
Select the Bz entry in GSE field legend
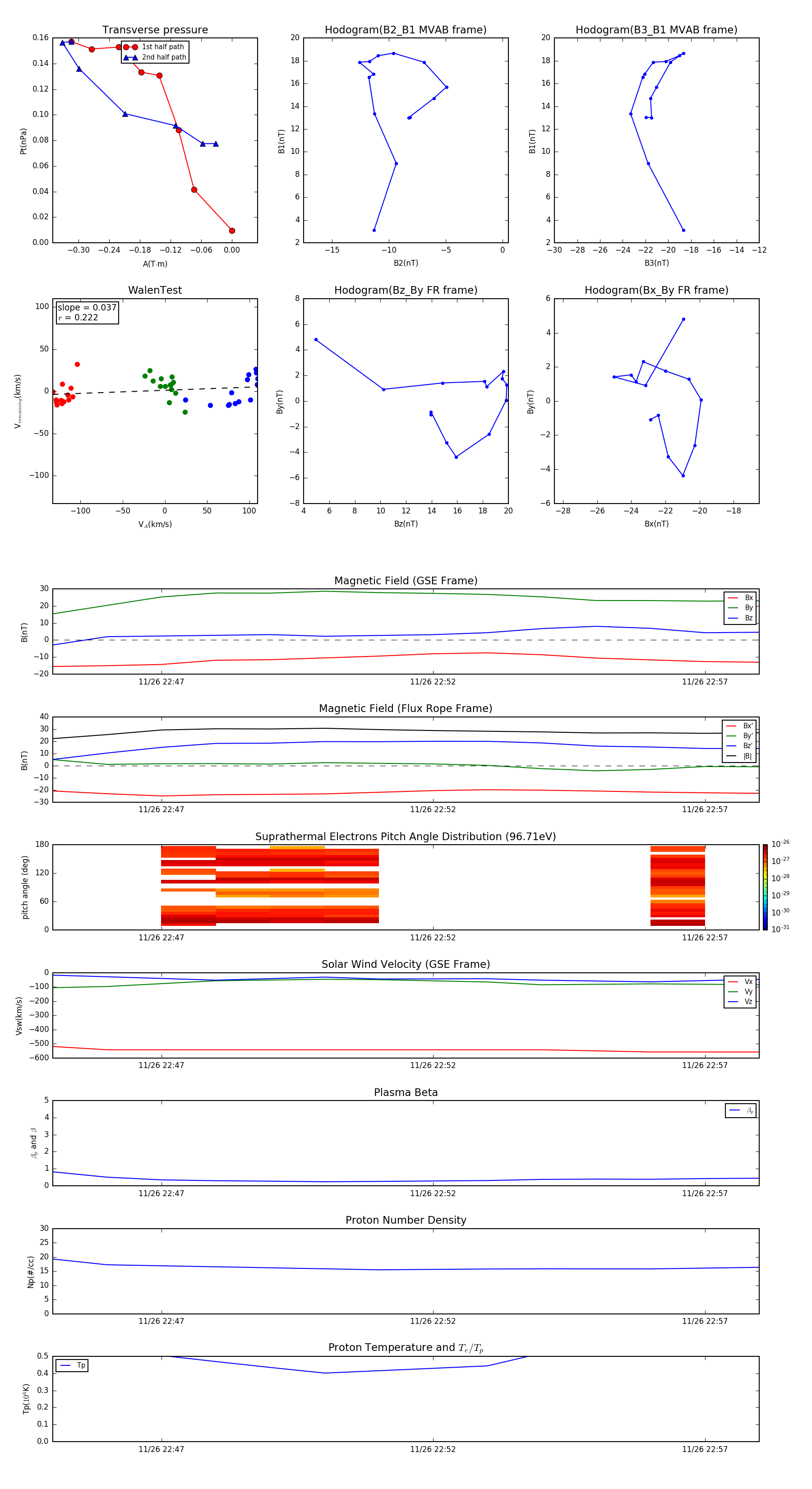tap(740, 618)
